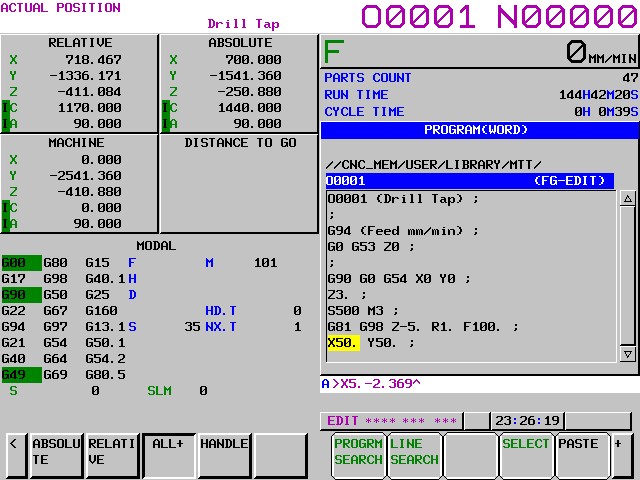The image size is (640, 480).
Task: Click the relative Z value -411.084
Action: pyautogui.click(x=89, y=92)
